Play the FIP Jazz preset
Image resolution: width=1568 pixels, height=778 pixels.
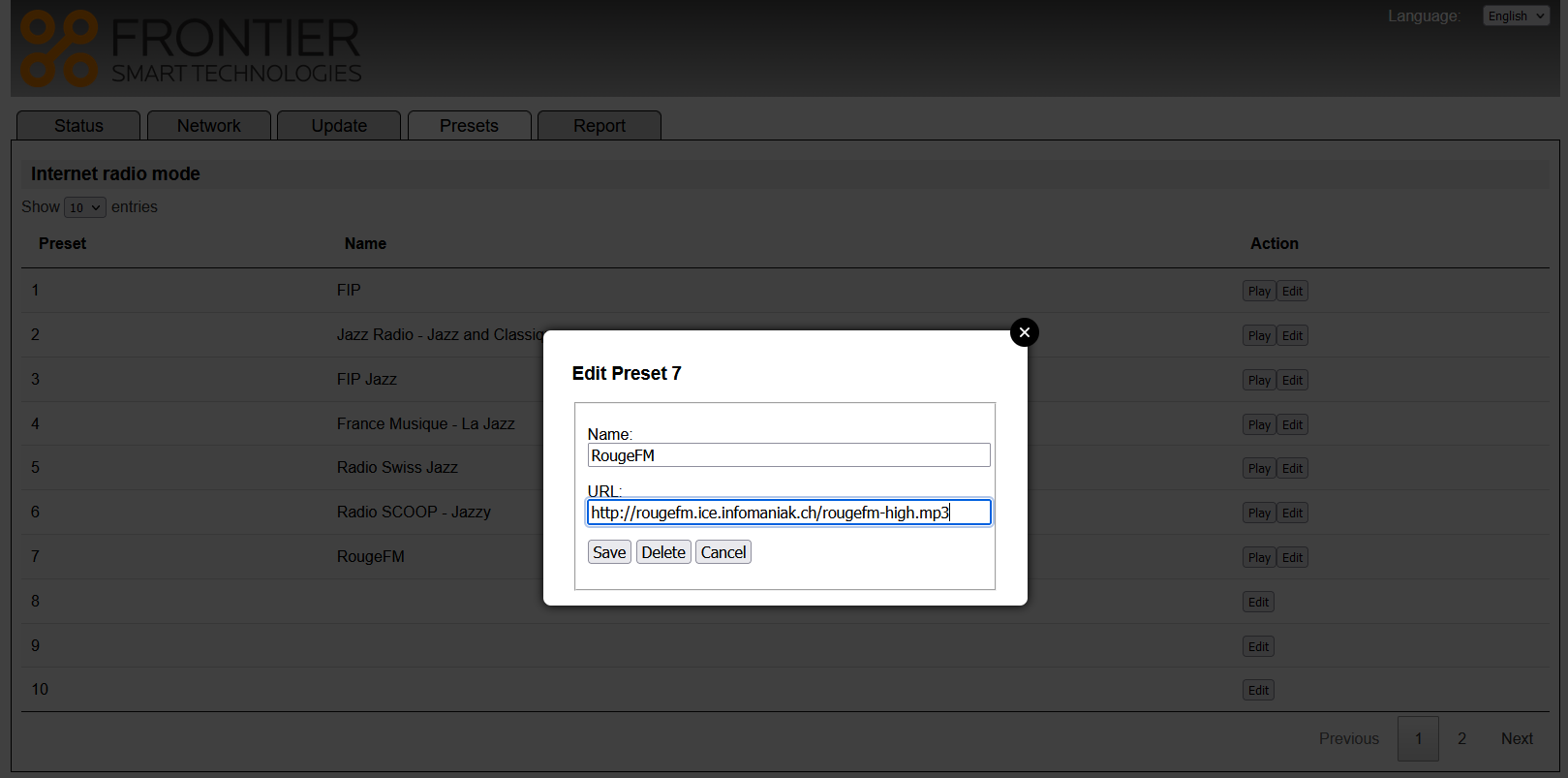coord(1259,381)
